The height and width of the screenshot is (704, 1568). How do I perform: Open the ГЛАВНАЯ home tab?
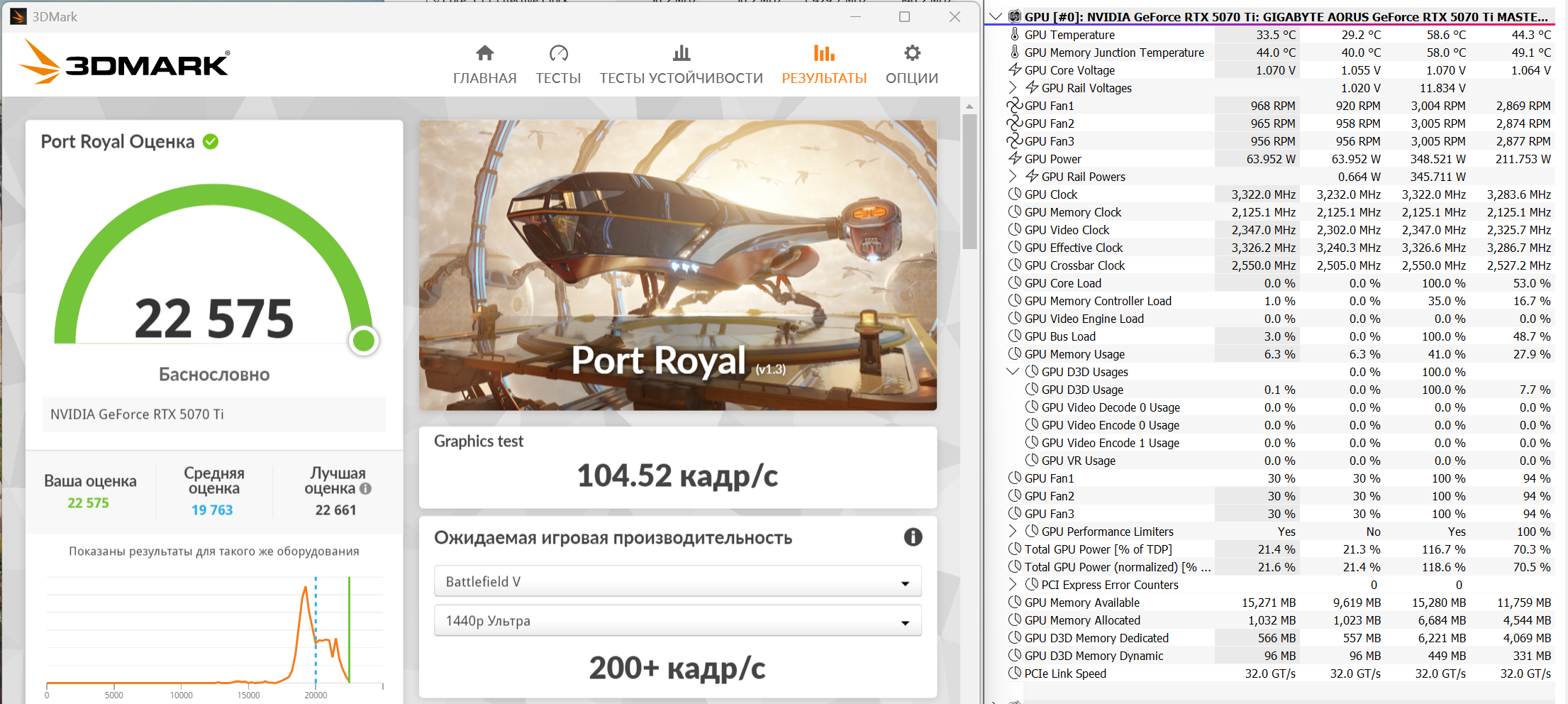pos(485,65)
